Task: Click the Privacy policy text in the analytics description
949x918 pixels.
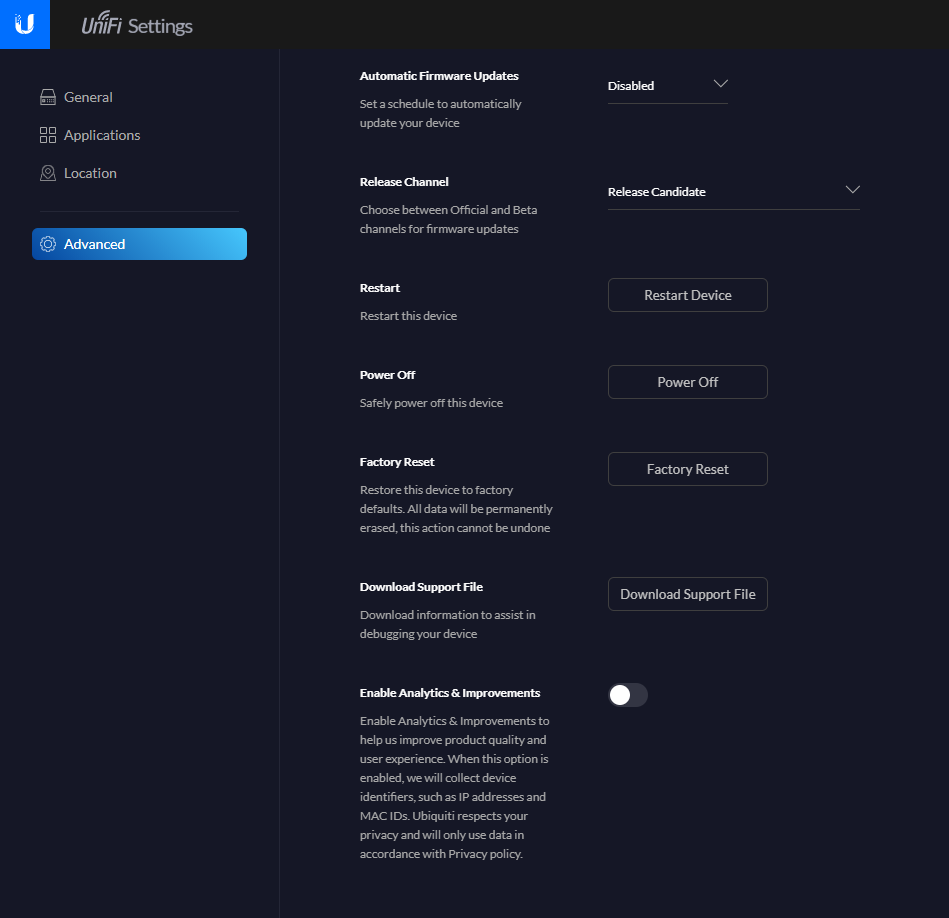Action: 484,854
